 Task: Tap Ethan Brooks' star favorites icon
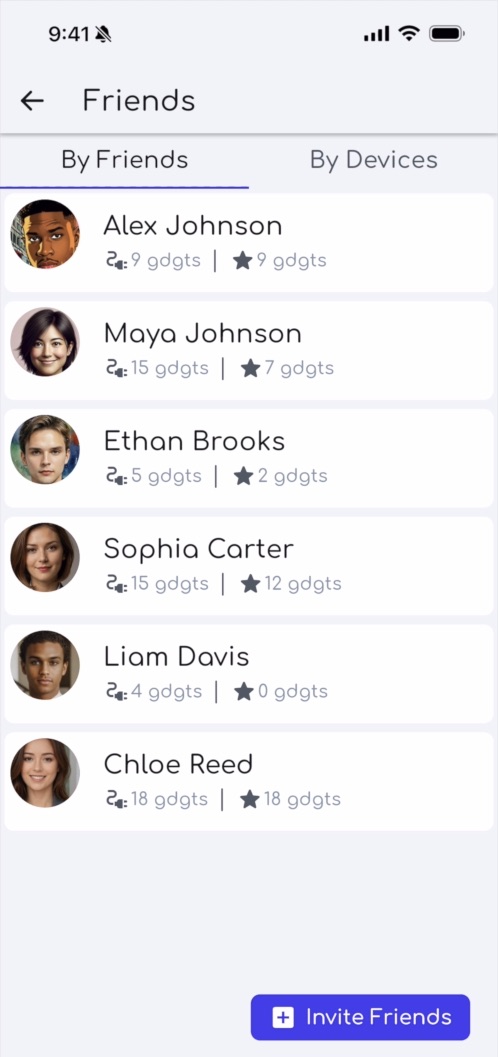pos(243,476)
